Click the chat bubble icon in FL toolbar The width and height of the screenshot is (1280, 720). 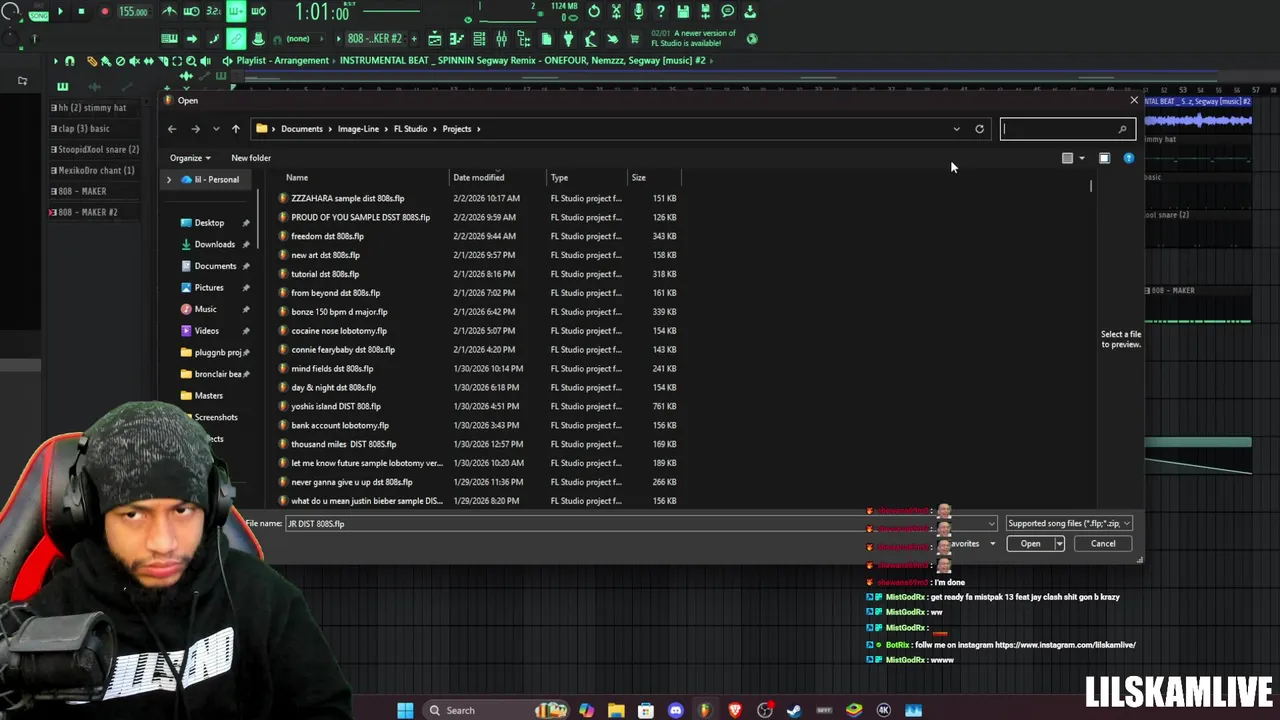727,11
